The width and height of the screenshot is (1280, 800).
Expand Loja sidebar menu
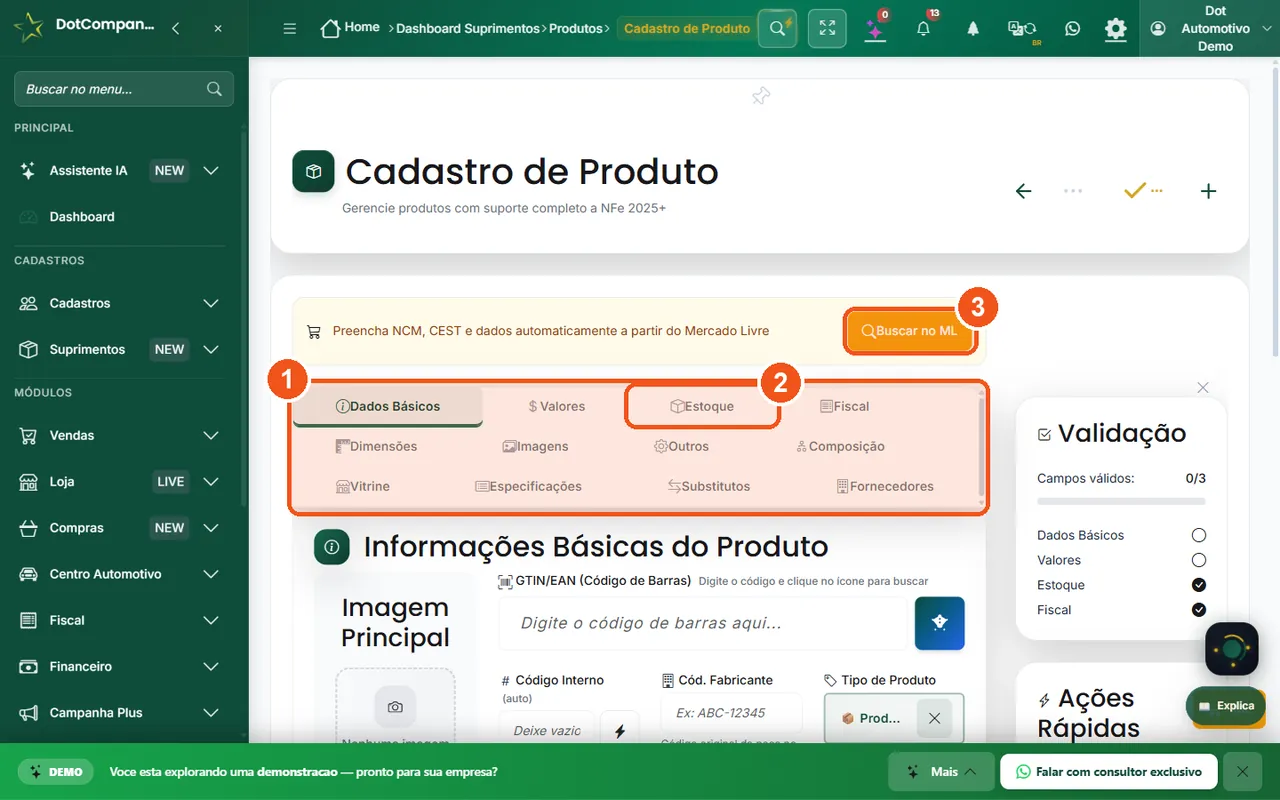[120, 482]
